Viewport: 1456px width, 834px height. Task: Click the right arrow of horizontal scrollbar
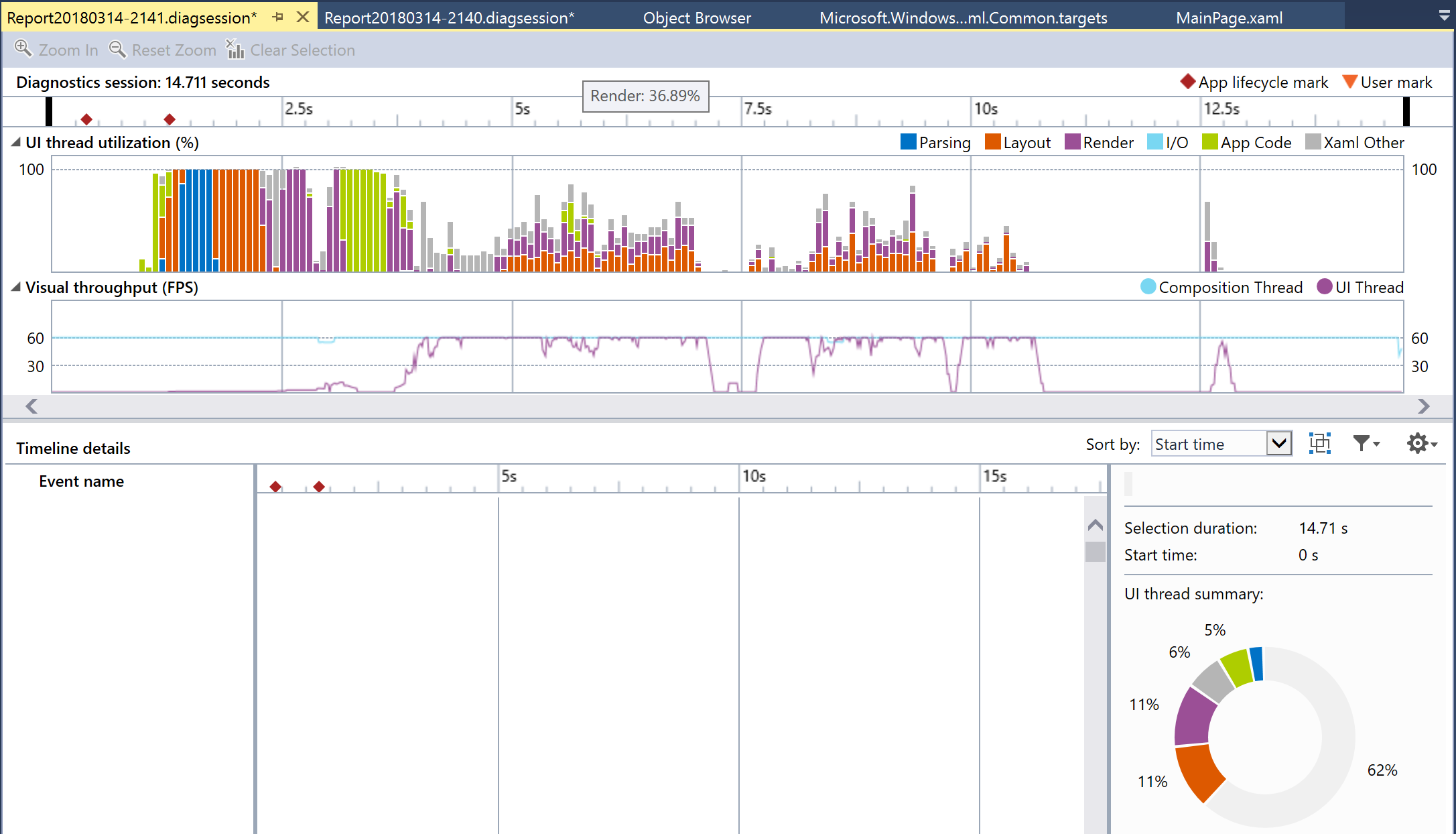point(1423,406)
